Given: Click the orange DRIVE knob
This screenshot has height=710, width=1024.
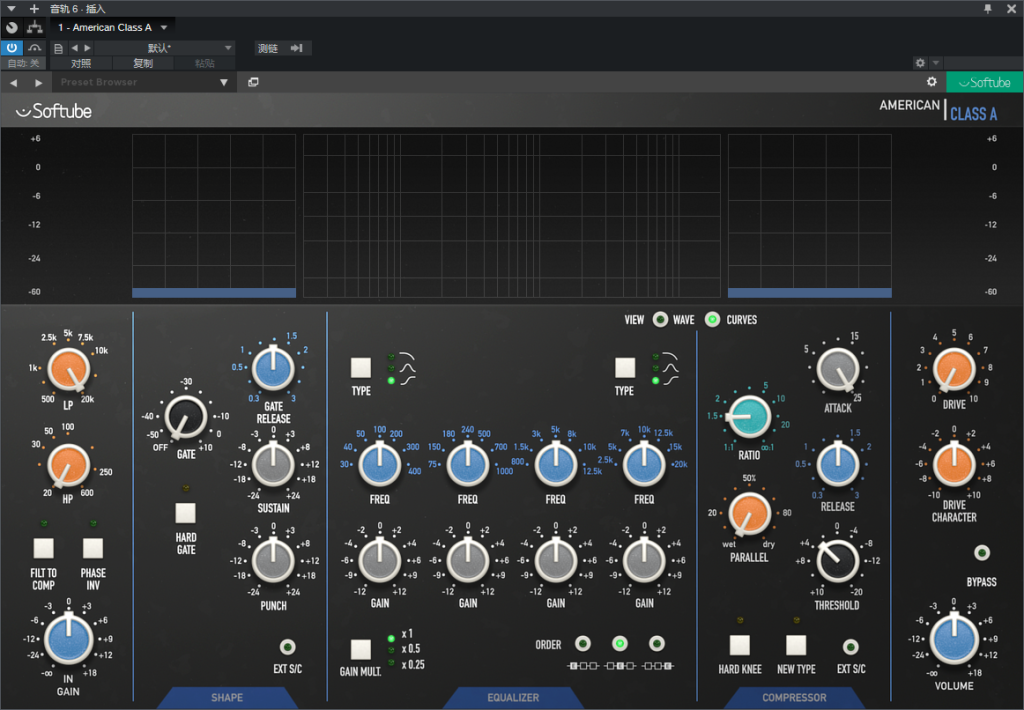Looking at the screenshot, I should (954, 369).
